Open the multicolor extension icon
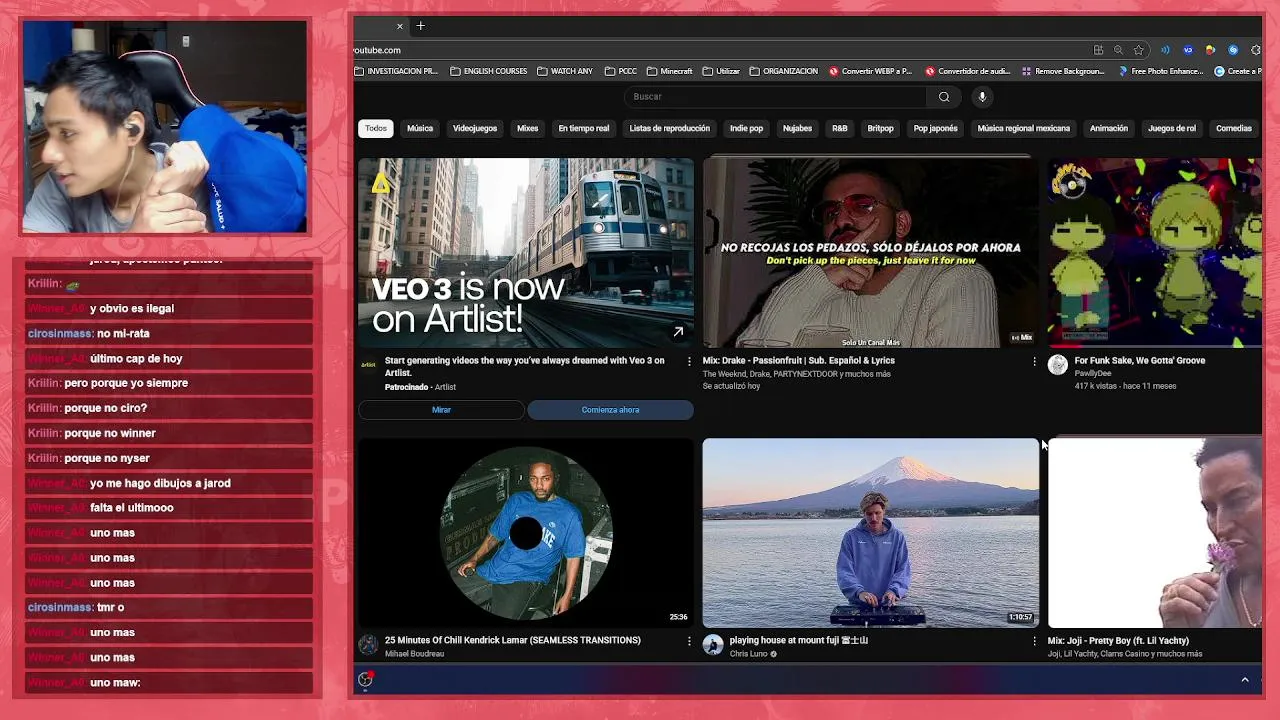 1210,50
